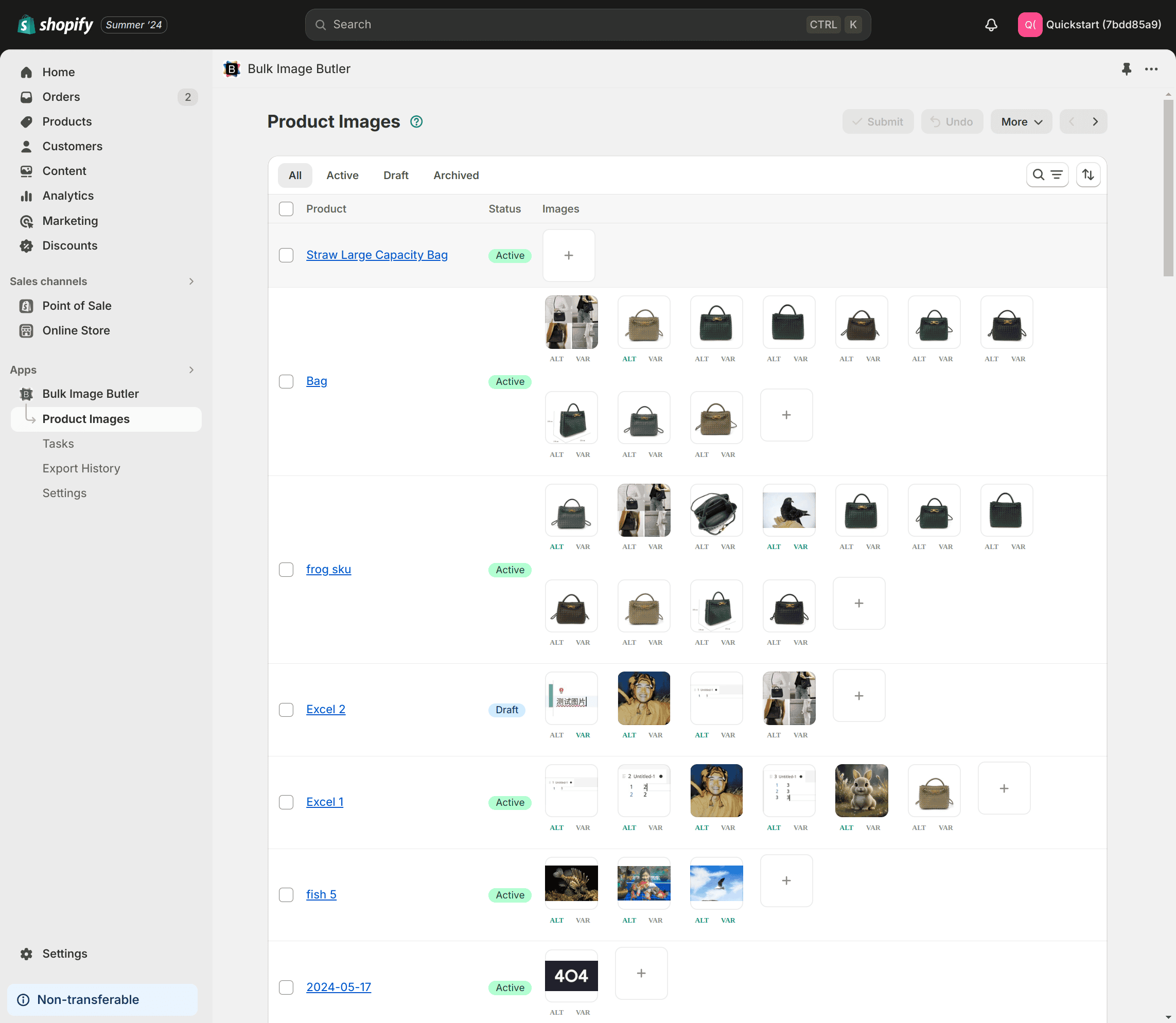Click the filter icon next to search

coord(1057,175)
